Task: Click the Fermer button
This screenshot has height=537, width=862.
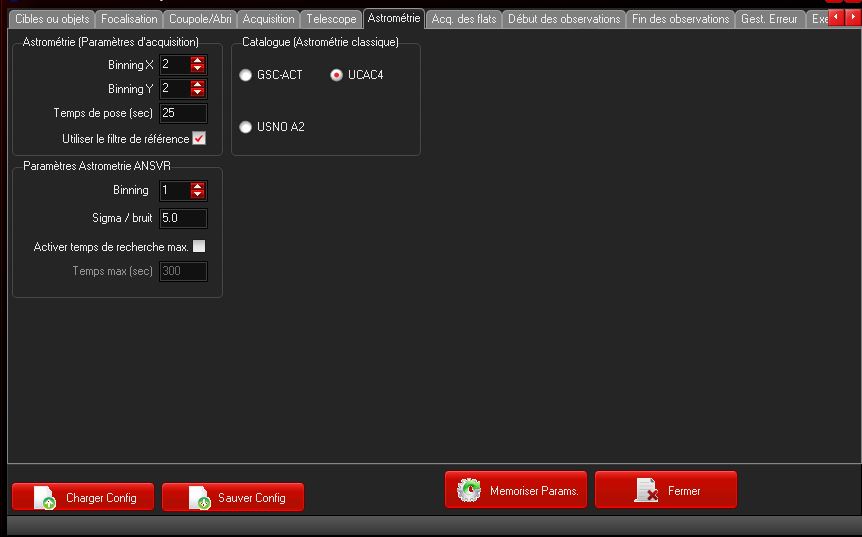Action: point(666,491)
